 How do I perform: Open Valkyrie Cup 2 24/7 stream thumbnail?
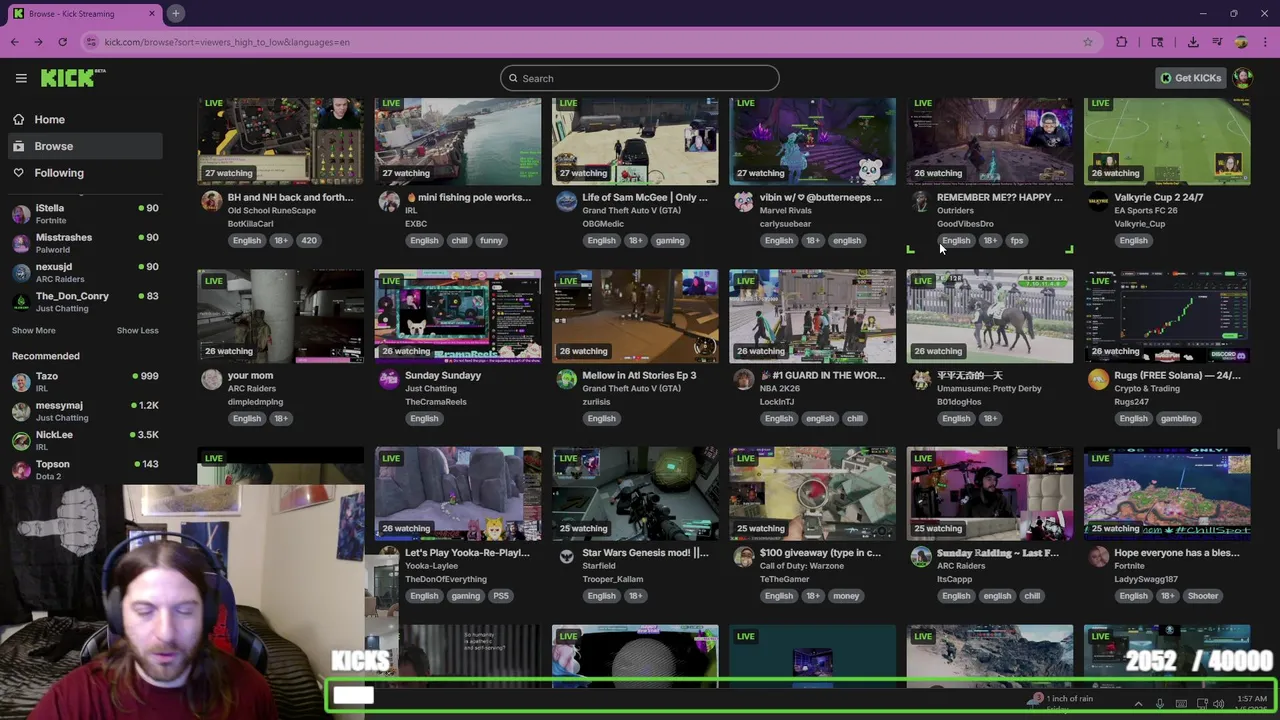pos(1167,141)
